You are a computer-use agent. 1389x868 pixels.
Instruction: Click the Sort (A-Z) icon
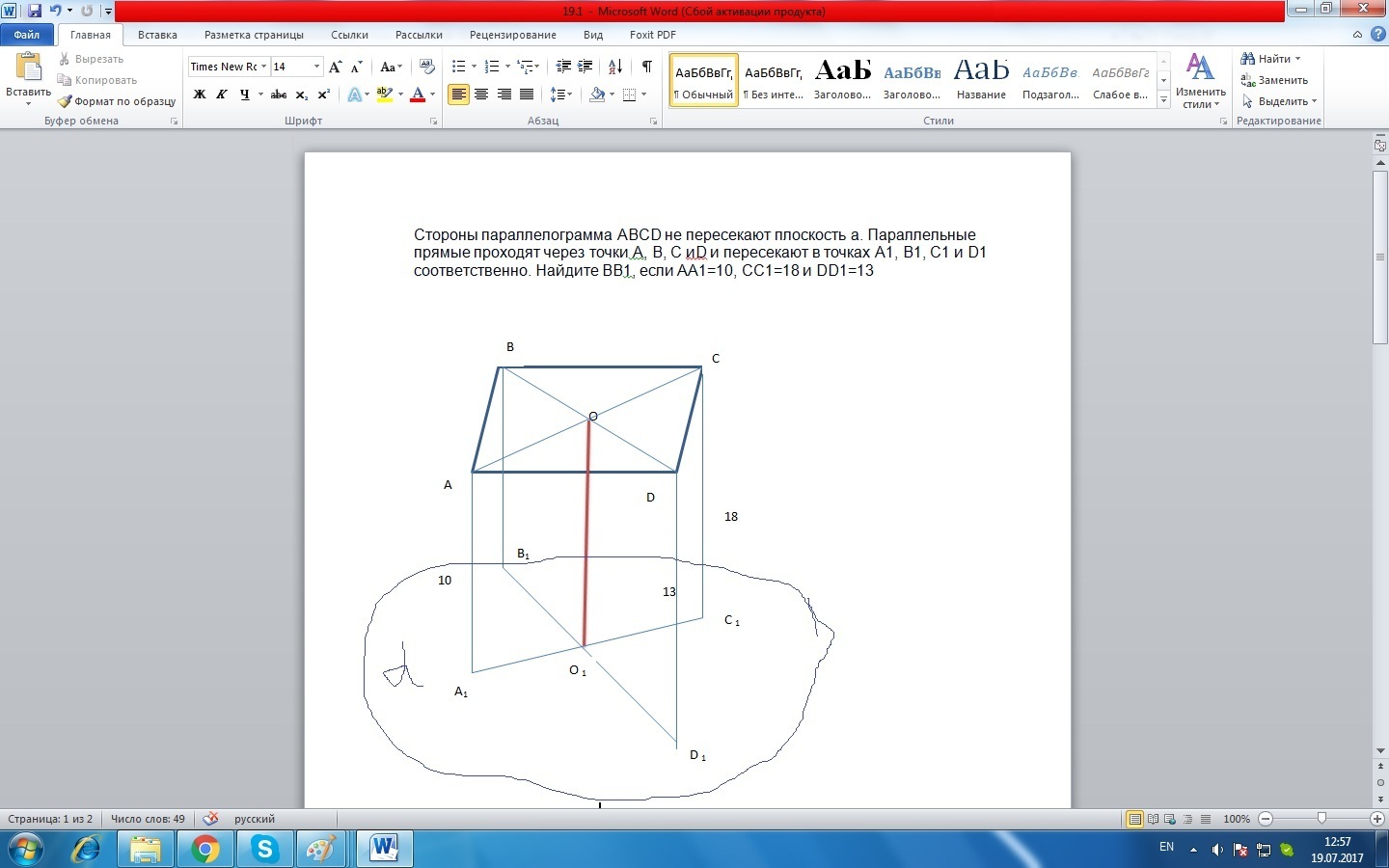615,67
